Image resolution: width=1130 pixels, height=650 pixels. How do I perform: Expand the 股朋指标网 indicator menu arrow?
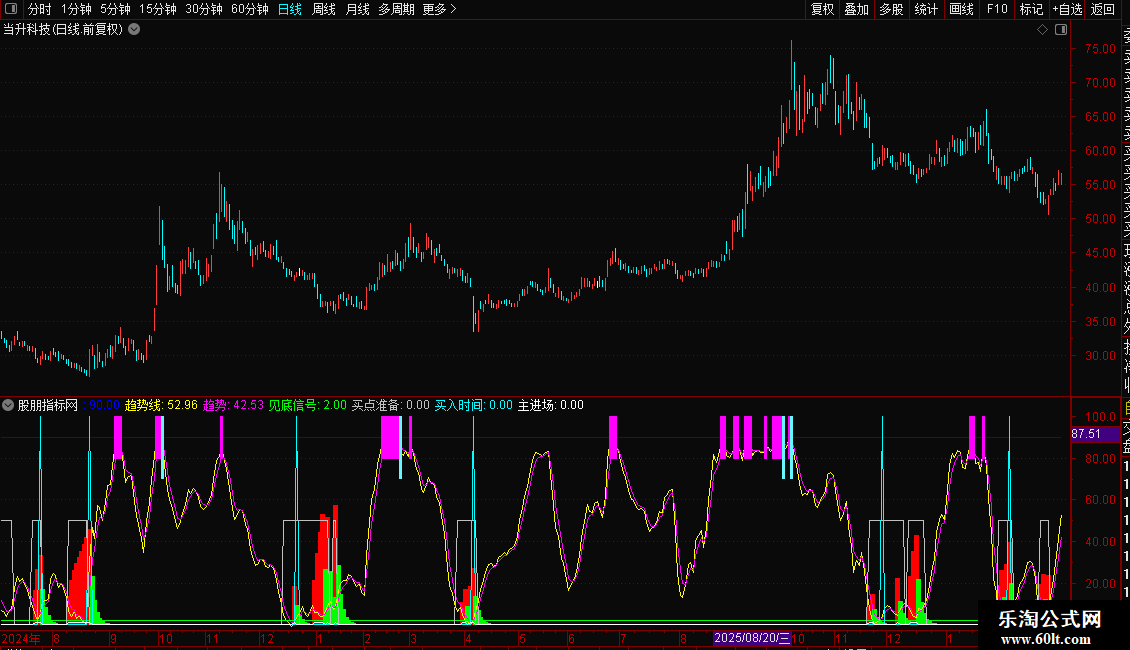[x=8, y=405]
